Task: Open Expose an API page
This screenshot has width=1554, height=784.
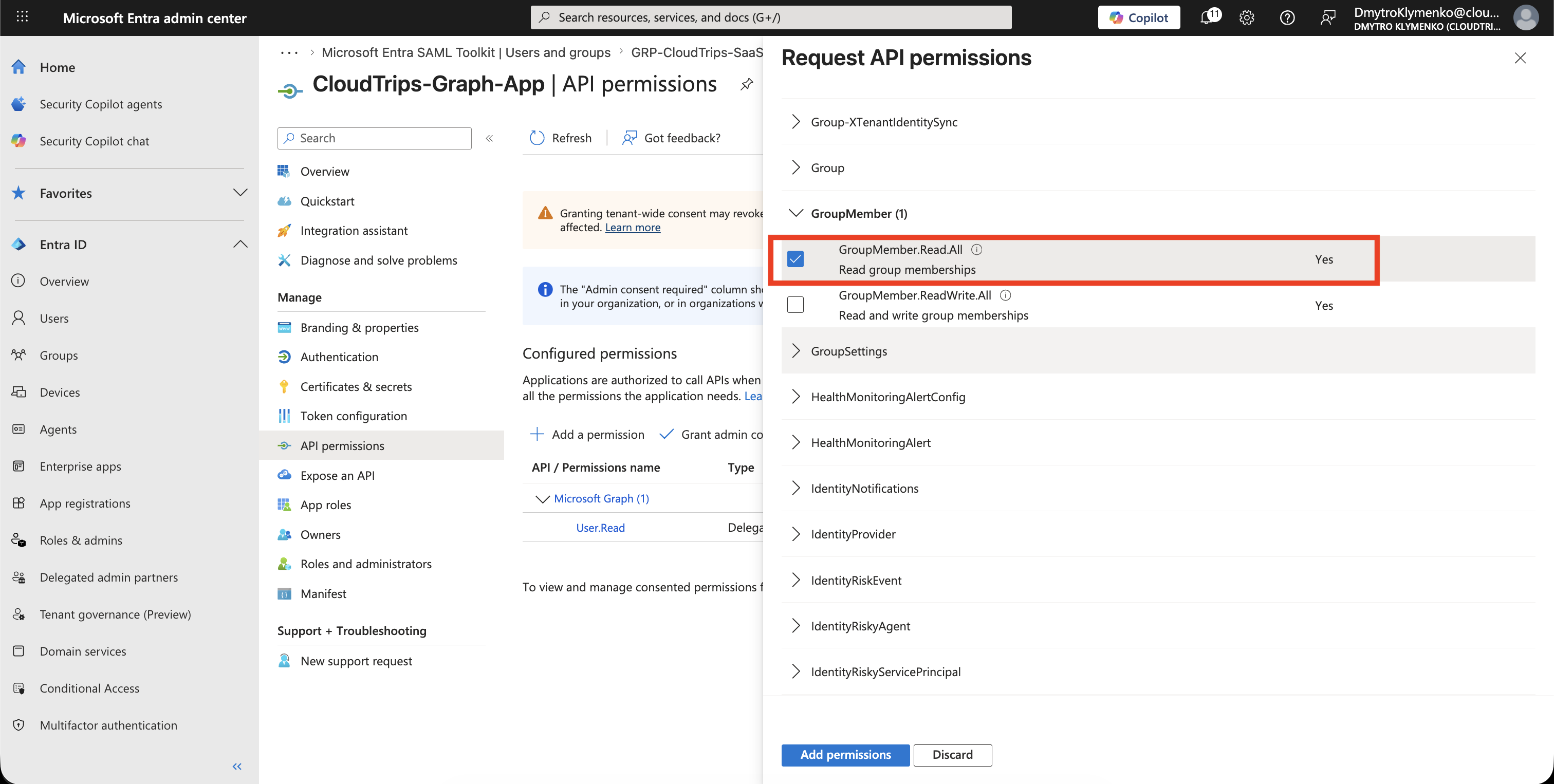Action: tap(337, 475)
